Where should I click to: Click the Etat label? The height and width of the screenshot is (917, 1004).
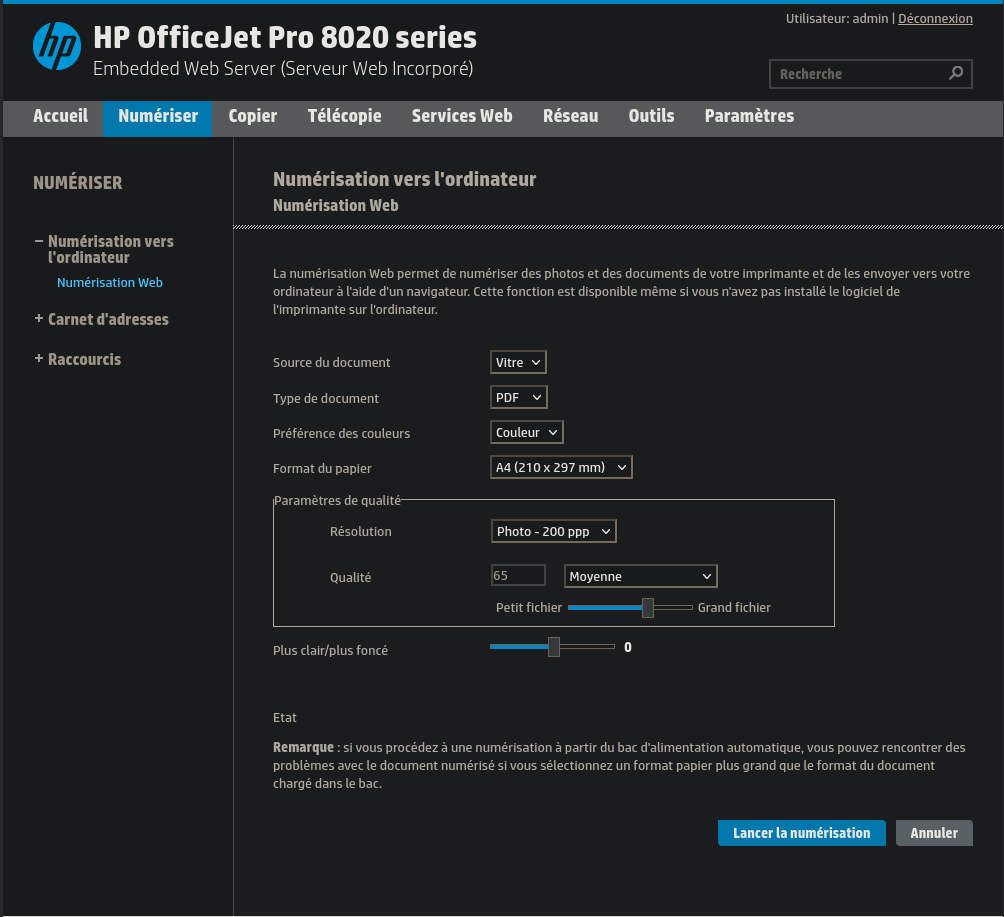tap(284, 718)
